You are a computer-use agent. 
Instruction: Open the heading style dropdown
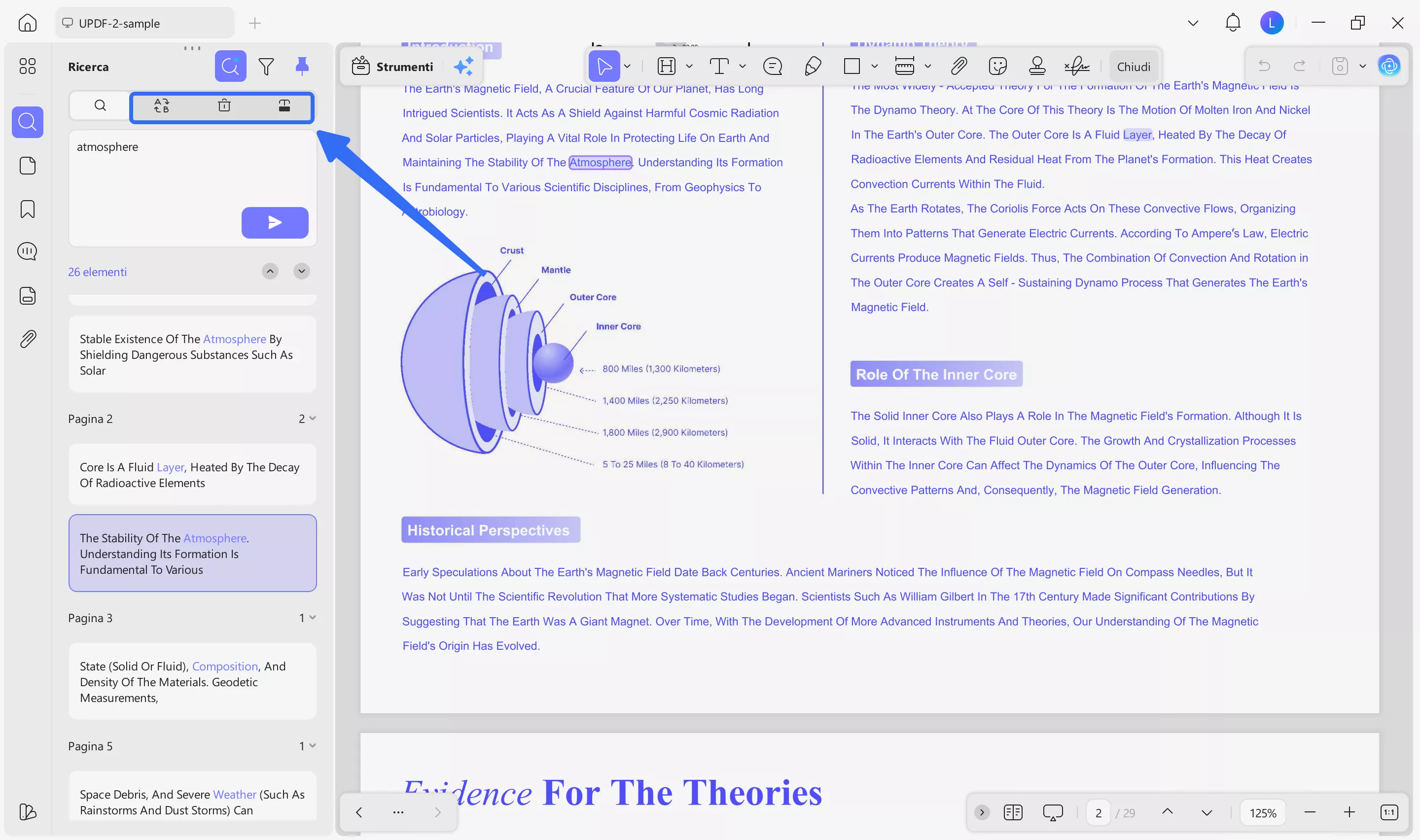[689, 66]
